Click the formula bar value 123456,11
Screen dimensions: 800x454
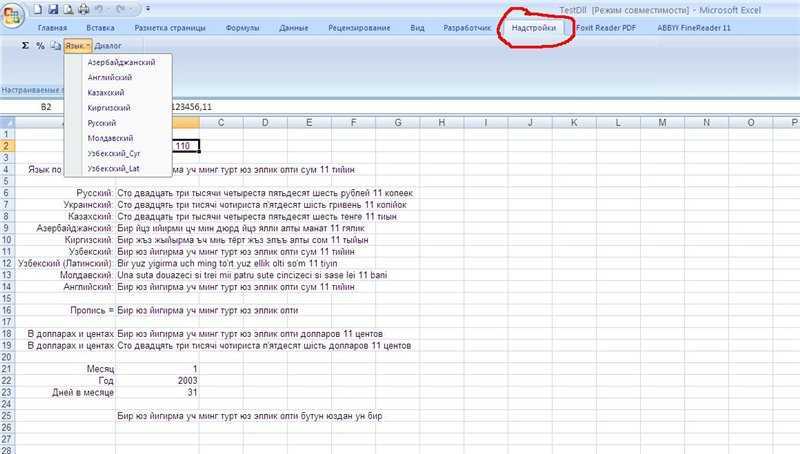[191, 107]
